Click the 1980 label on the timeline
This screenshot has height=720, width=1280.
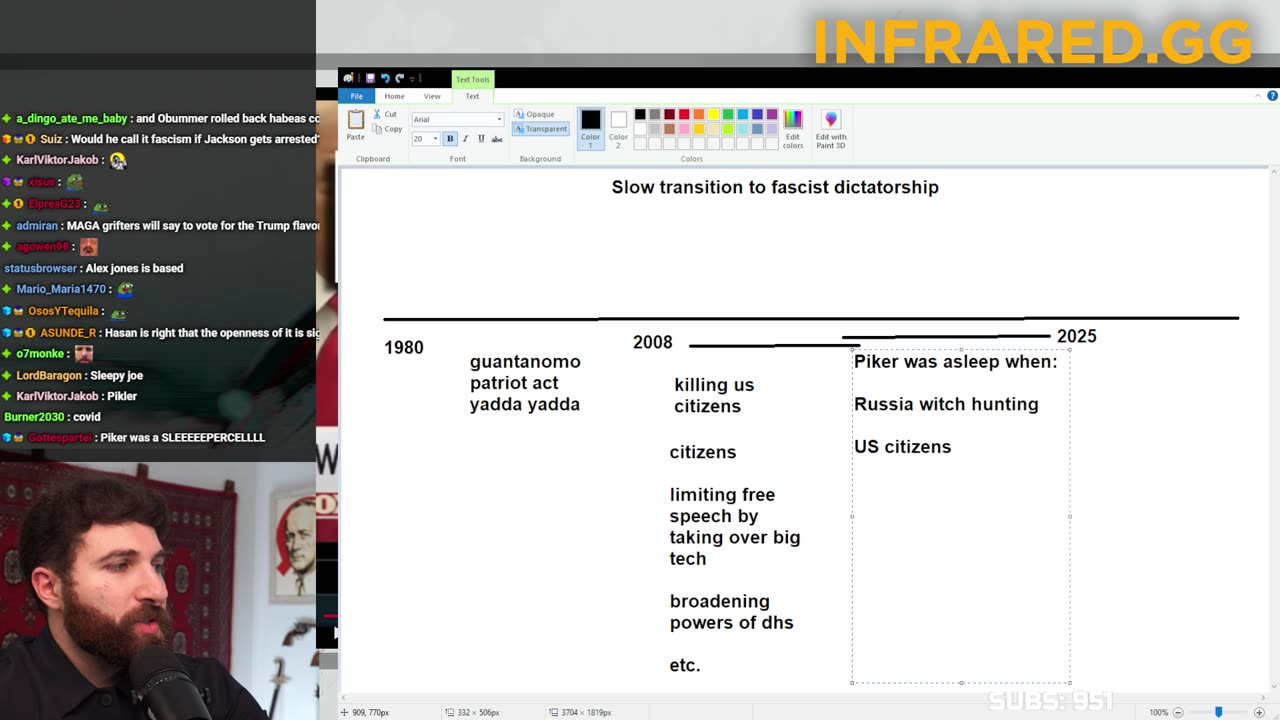click(404, 347)
